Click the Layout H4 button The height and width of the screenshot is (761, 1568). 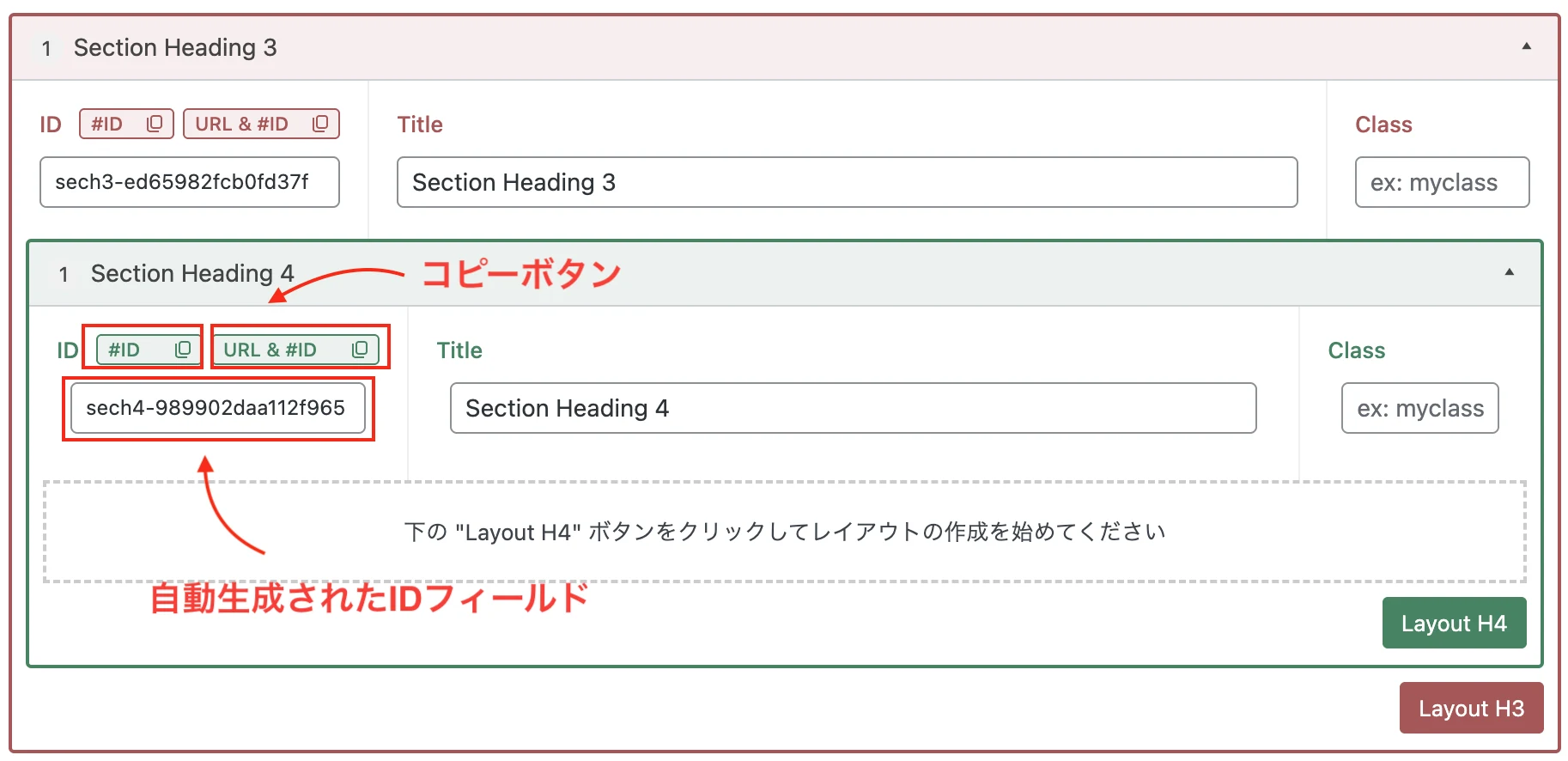1454,623
